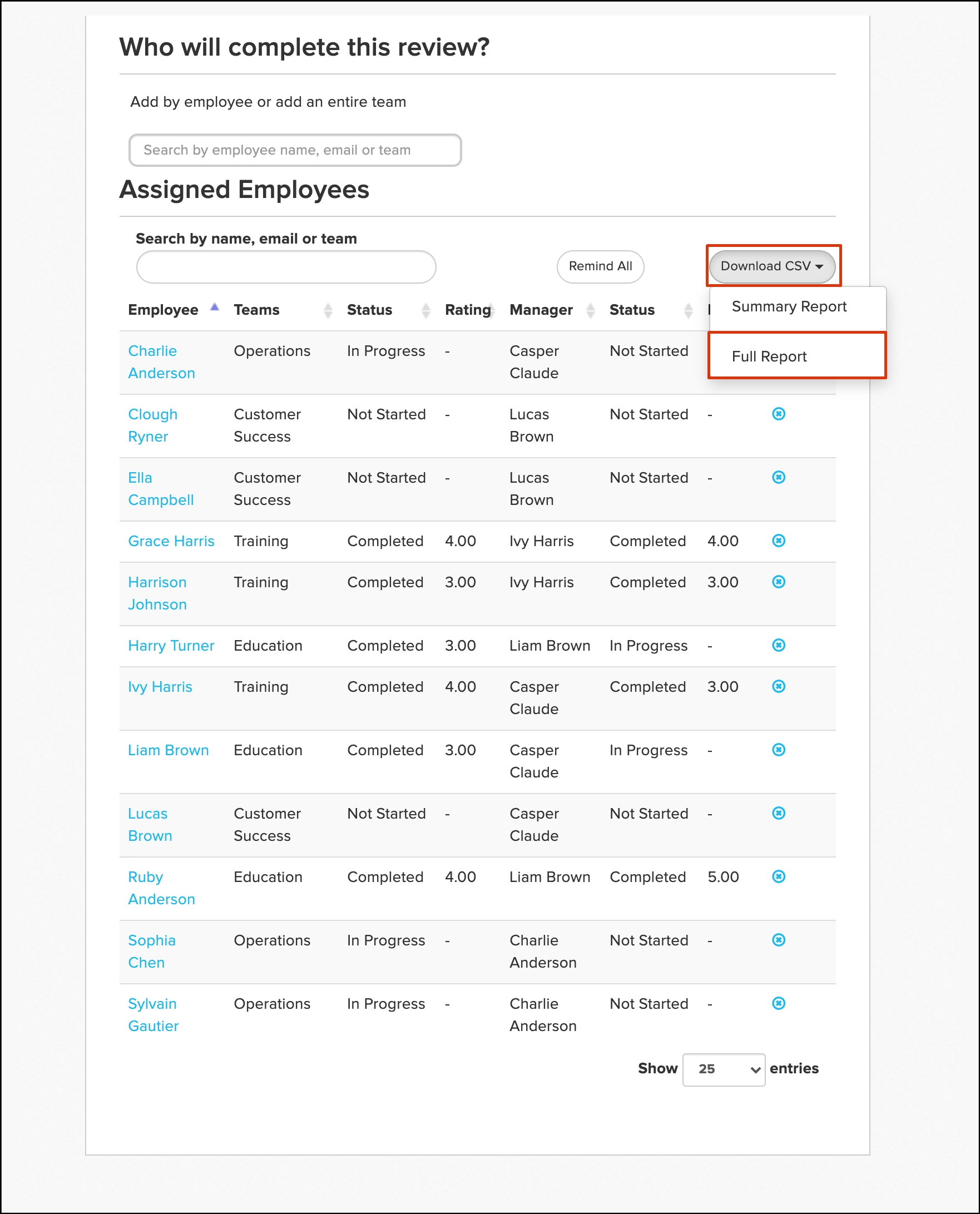Open the Lucas Brown employee link

[150, 824]
